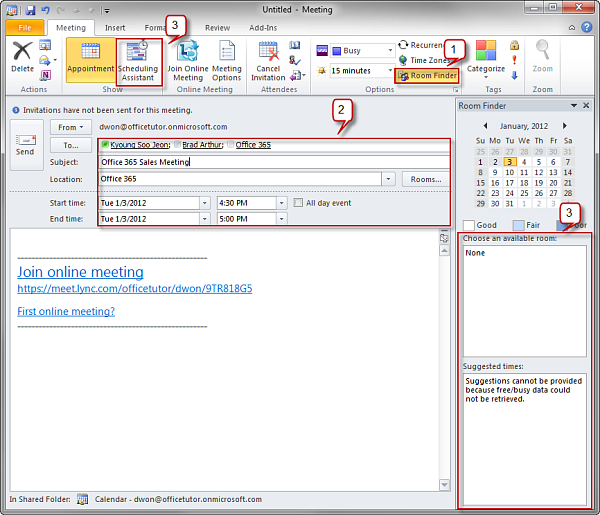
Task: Open Room Finder pane options arrow
Action: [574, 105]
